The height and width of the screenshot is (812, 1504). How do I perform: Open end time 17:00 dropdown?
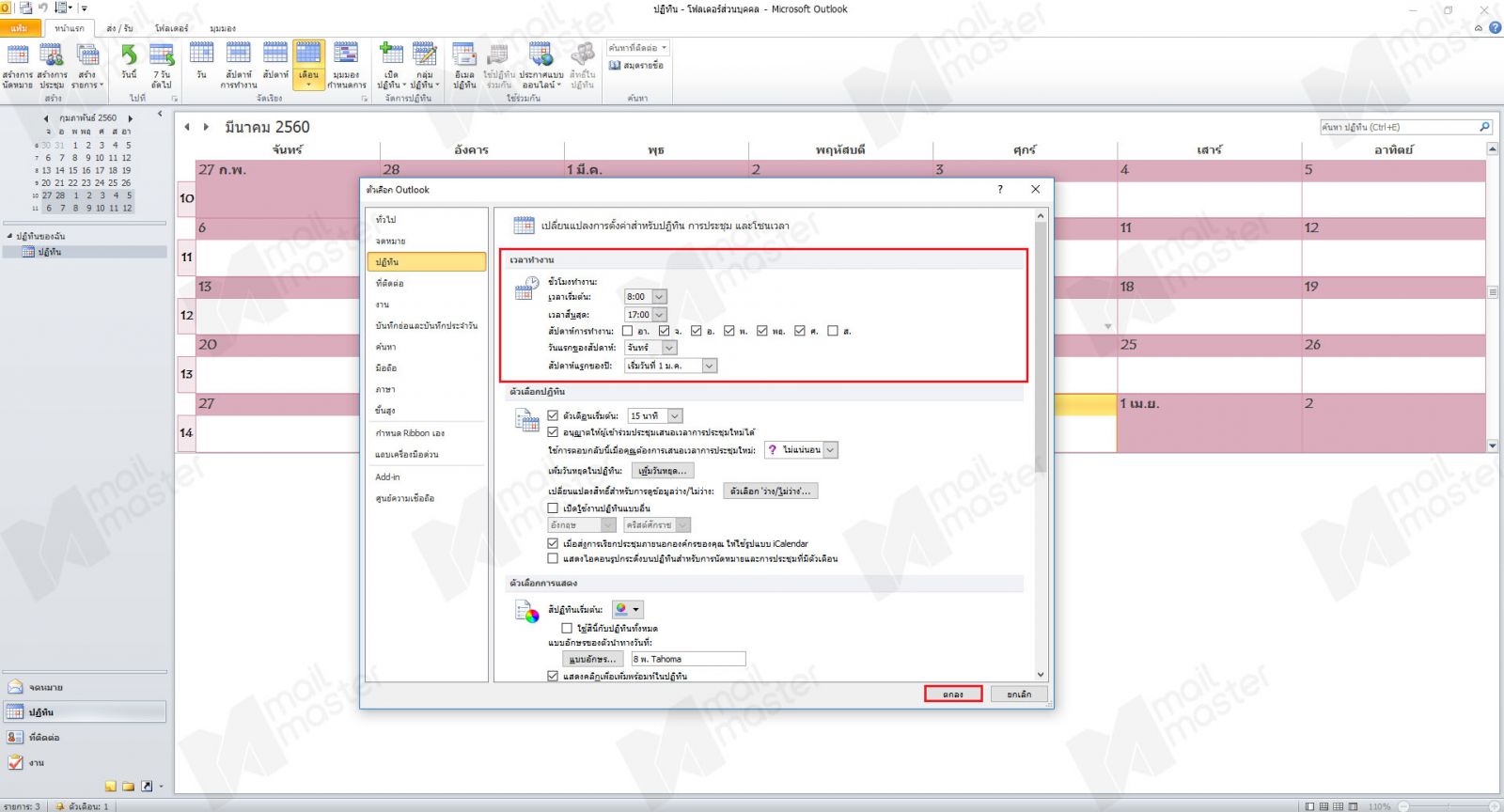[659, 315]
